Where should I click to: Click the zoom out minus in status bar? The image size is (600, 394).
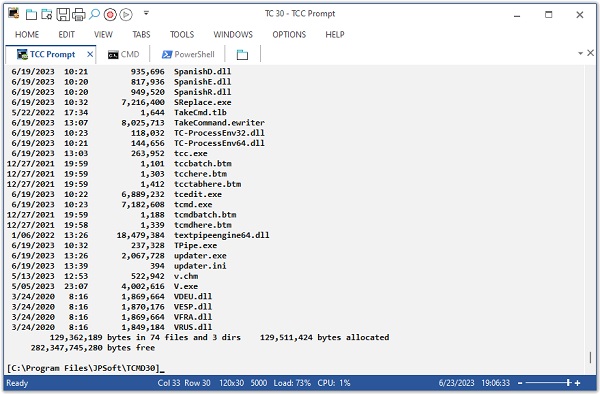520,383
